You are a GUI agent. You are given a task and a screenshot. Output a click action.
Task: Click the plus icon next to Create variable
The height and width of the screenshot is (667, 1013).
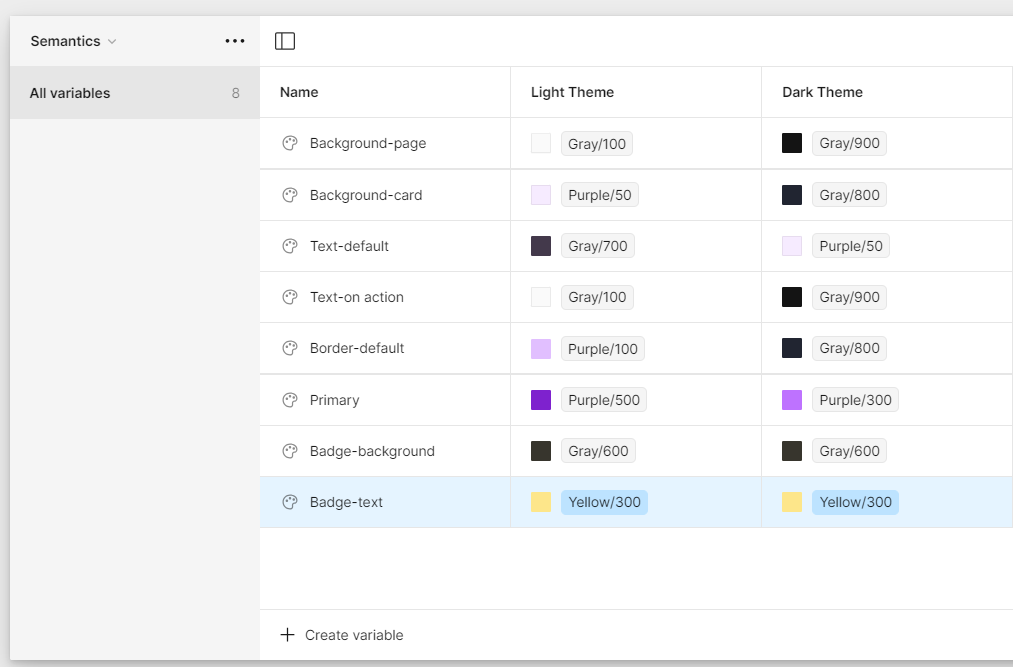coord(288,634)
